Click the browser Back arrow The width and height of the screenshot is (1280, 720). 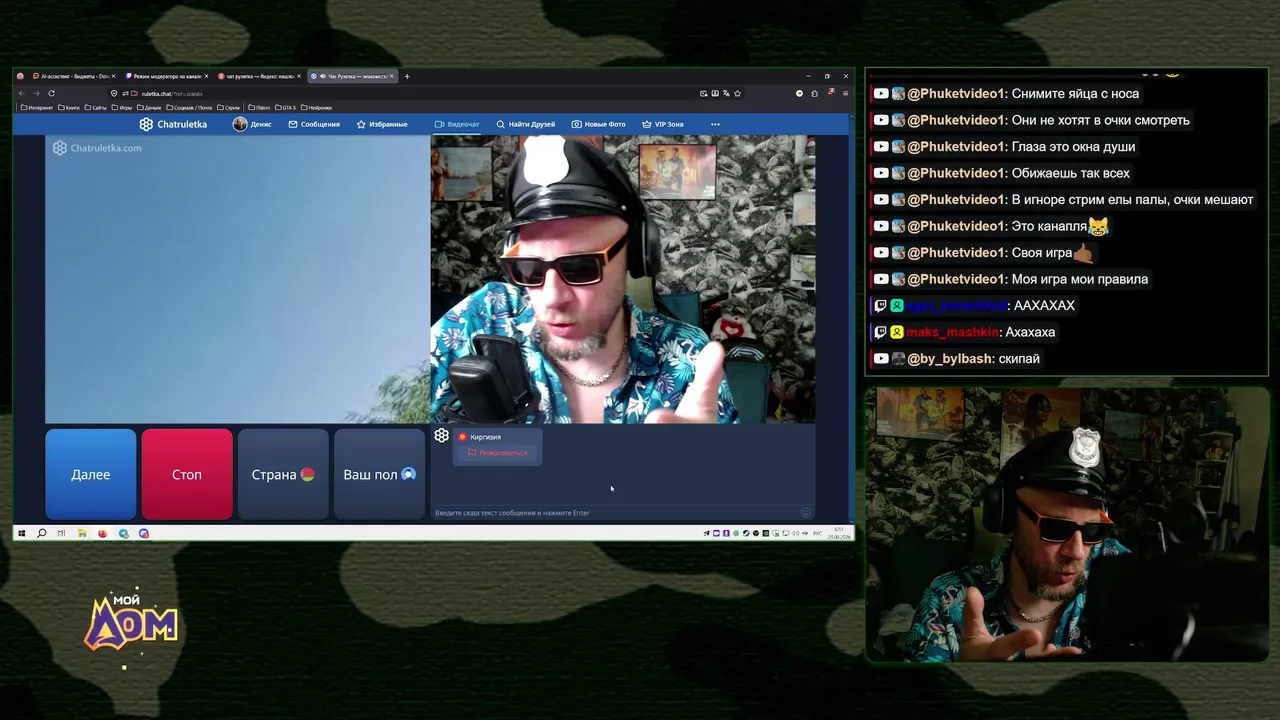pos(22,93)
